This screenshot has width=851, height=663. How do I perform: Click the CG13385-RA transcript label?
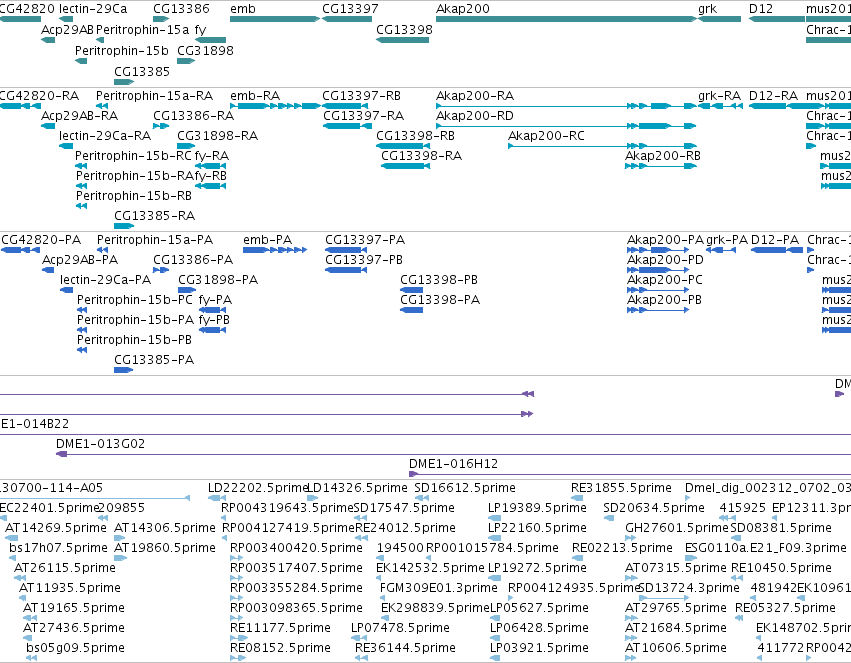pos(154,216)
